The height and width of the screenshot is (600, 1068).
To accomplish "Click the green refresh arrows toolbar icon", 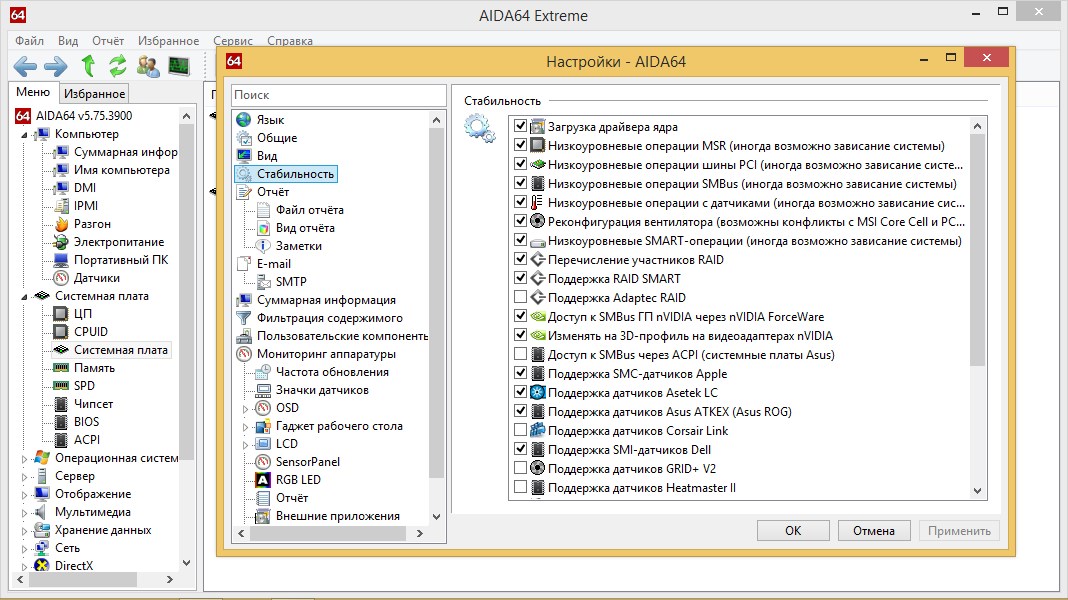I will pyautogui.click(x=118, y=67).
